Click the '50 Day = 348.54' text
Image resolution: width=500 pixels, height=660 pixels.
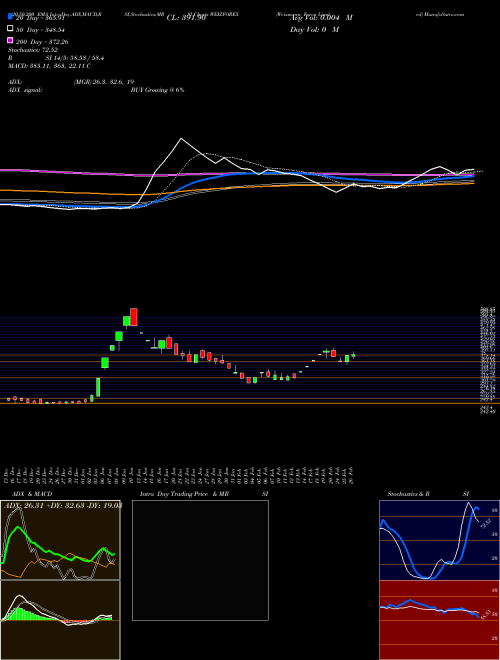pos(41,30)
